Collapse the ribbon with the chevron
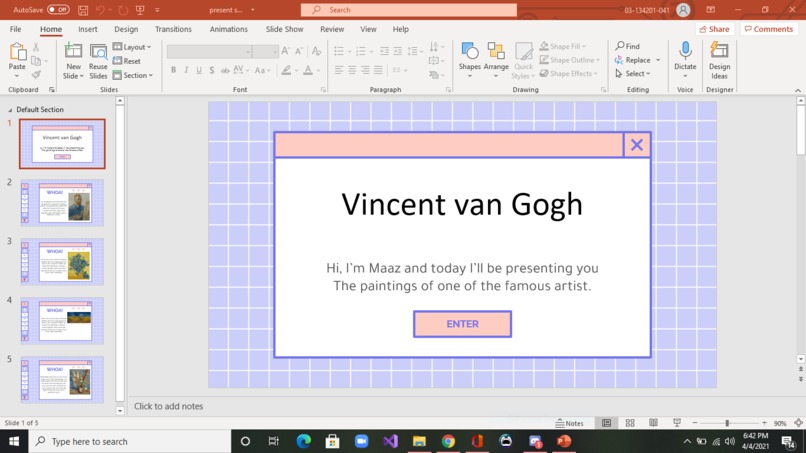The image size is (806, 453). (x=798, y=90)
